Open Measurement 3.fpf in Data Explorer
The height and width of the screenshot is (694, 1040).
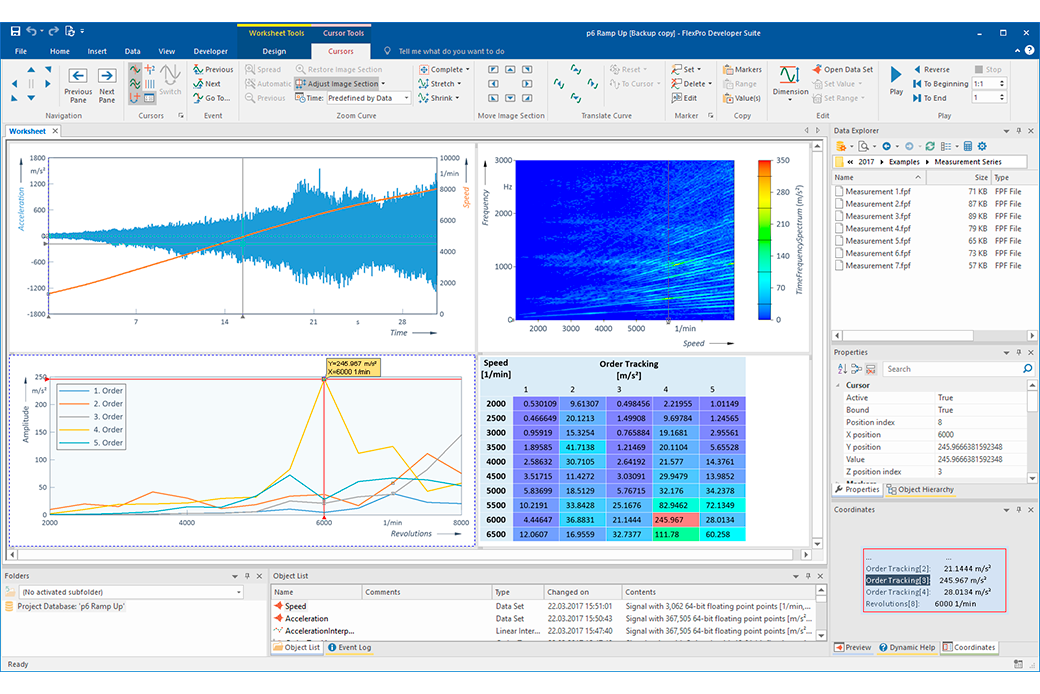pyautogui.click(x=877, y=216)
